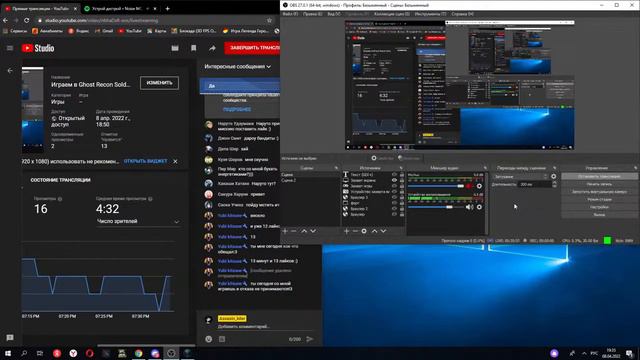Open new browser tab with plus

pos(167,8)
